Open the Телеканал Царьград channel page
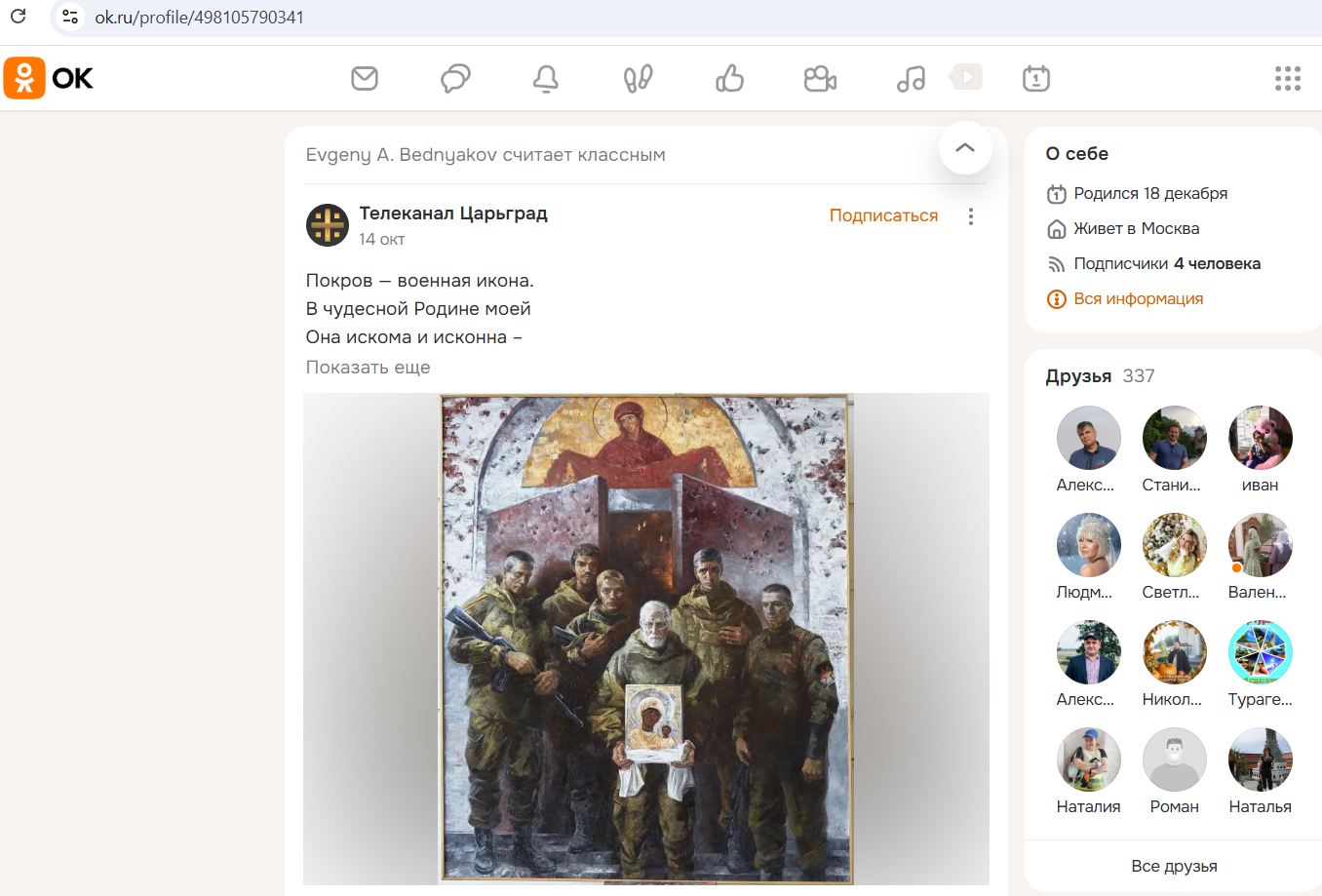This screenshot has height=896, width=1322. click(x=454, y=213)
